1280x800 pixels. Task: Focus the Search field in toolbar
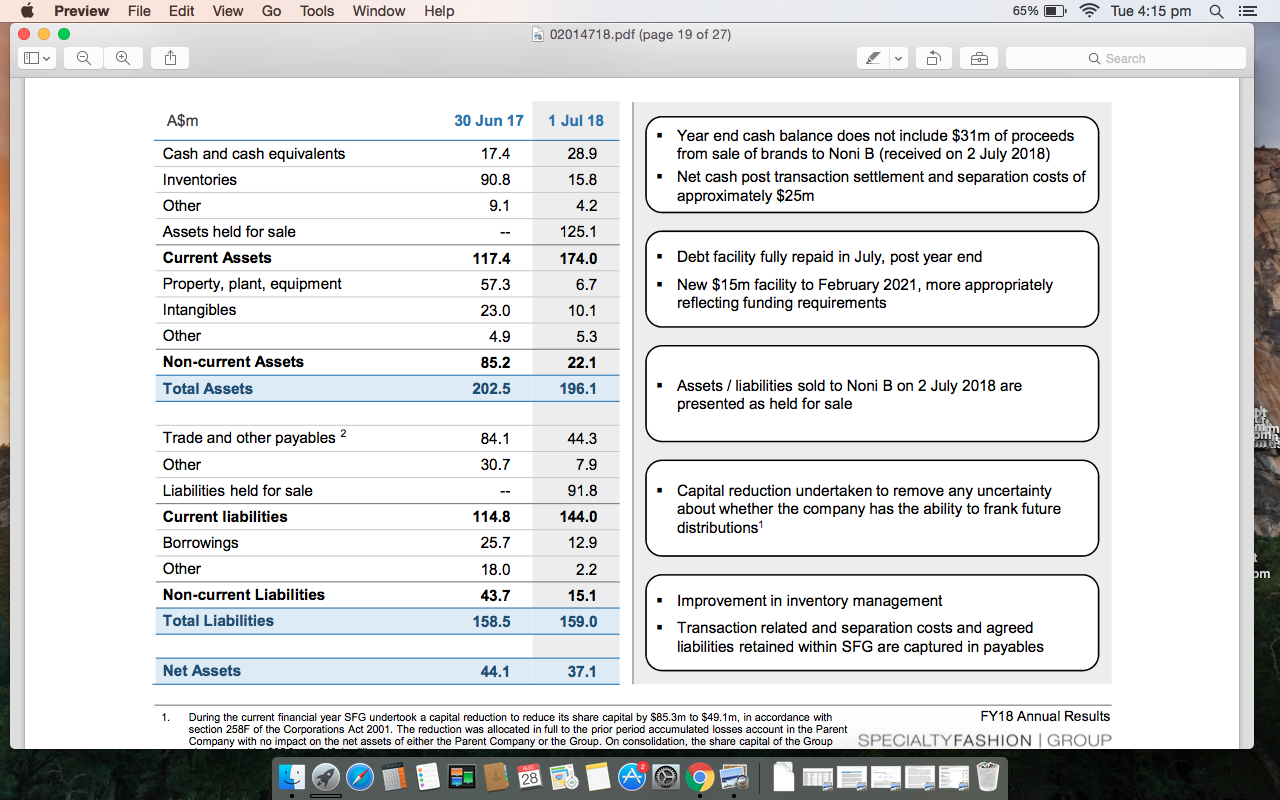[x=1126, y=59]
